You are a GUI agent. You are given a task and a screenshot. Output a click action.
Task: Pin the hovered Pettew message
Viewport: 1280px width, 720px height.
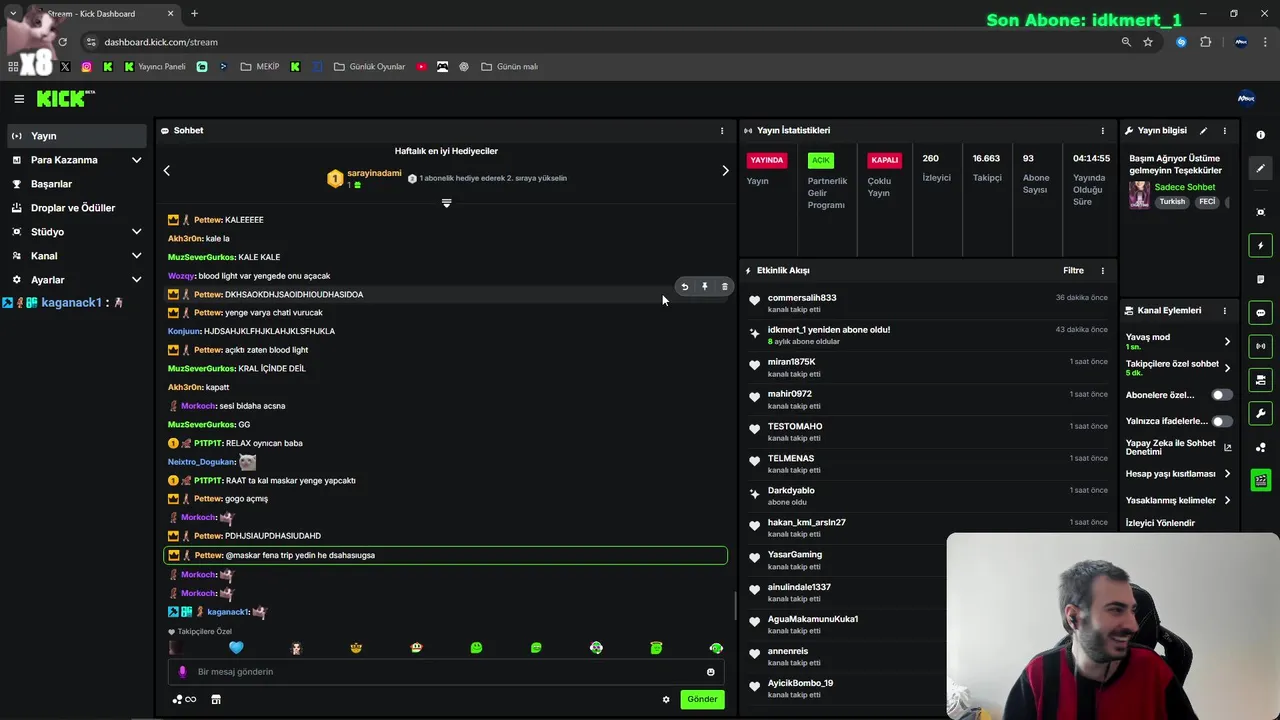click(x=705, y=287)
